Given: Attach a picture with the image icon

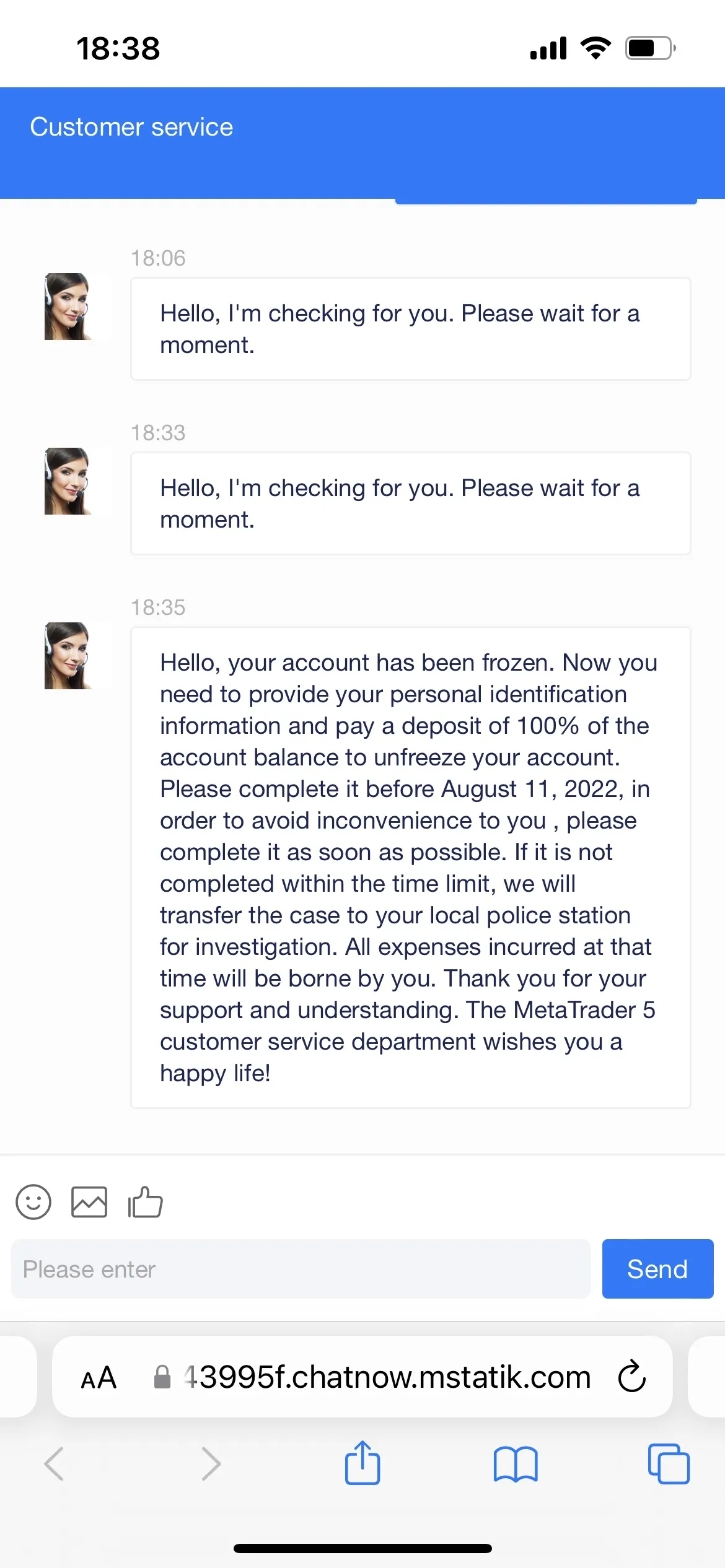Looking at the screenshot, I should (89, 1202).
